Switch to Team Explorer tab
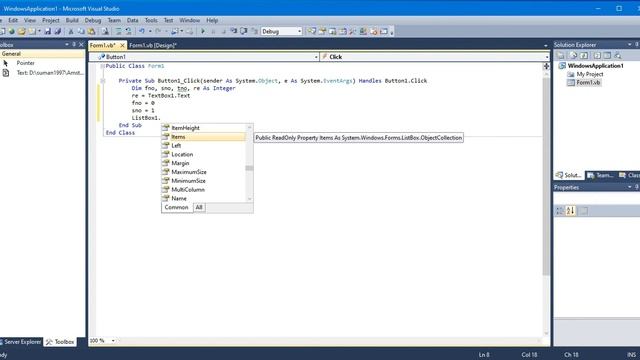The height and width of the screenshot is (360, 640). pos(600,175)
